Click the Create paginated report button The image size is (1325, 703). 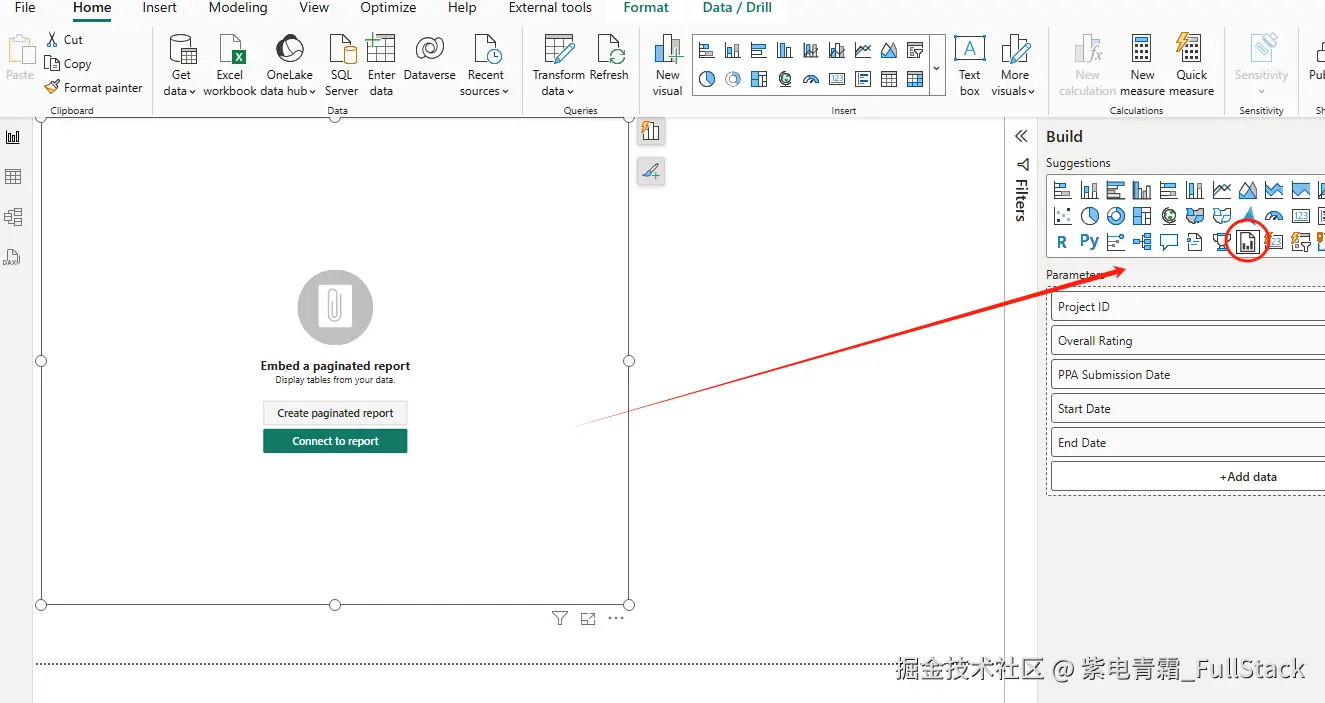pos(335,413)
